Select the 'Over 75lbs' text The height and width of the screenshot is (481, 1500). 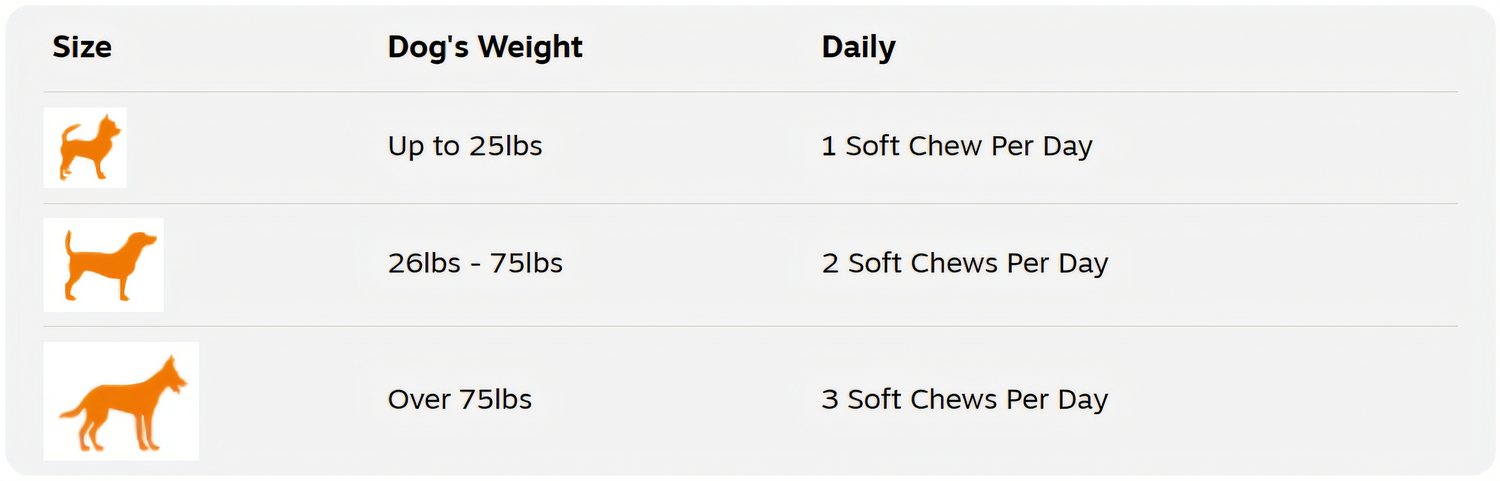point(459,400)
